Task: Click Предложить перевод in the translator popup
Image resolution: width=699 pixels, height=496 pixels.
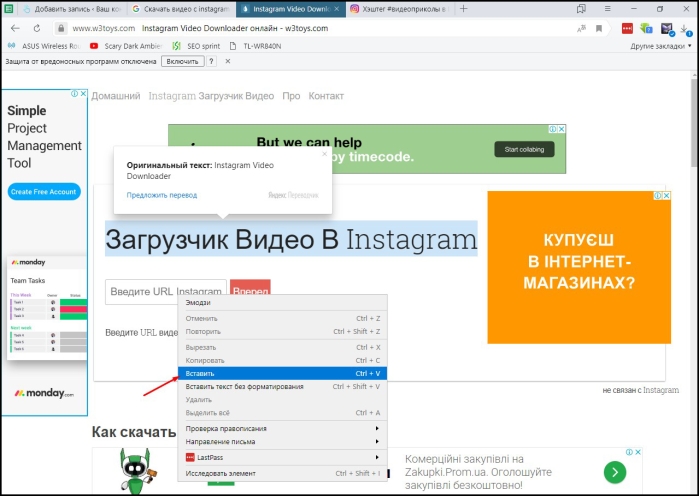Action: click(x=162, y=195)
